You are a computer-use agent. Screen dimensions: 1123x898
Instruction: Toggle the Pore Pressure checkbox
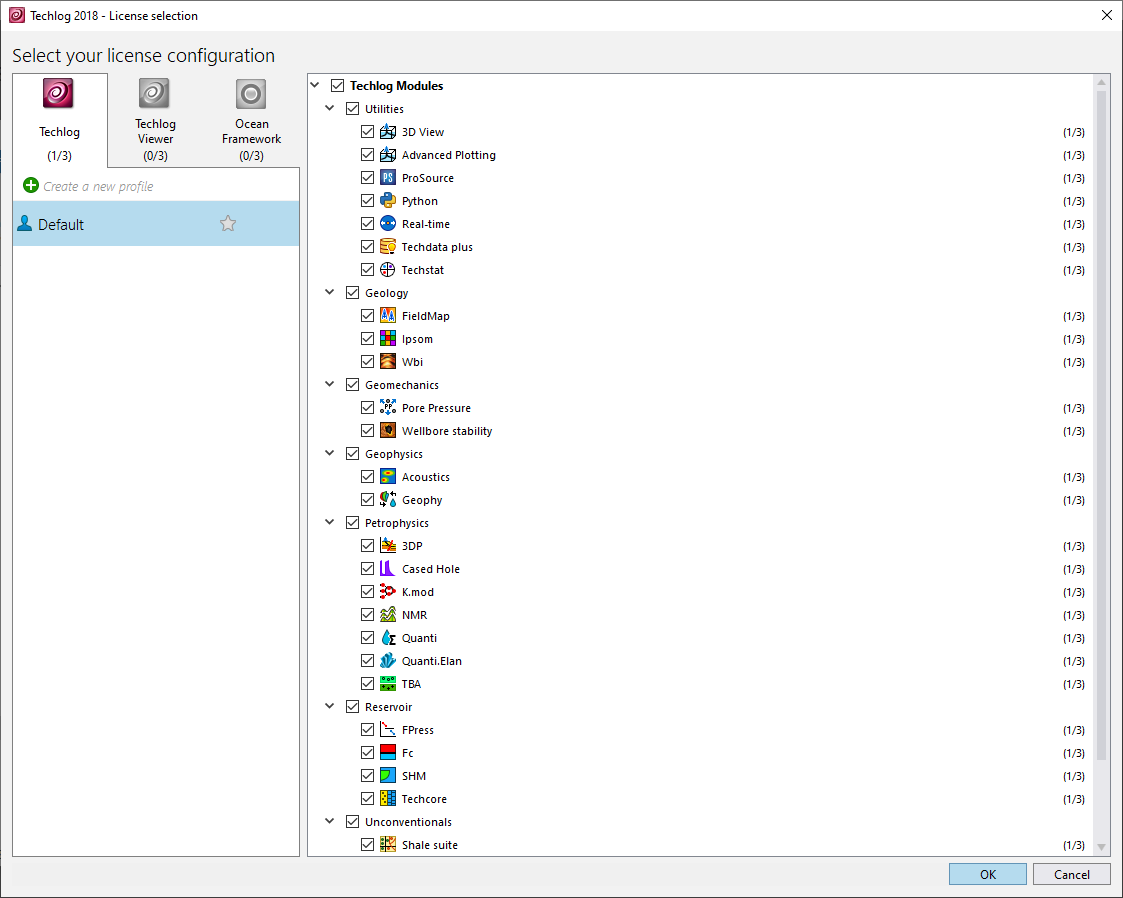tap(367, 407)
